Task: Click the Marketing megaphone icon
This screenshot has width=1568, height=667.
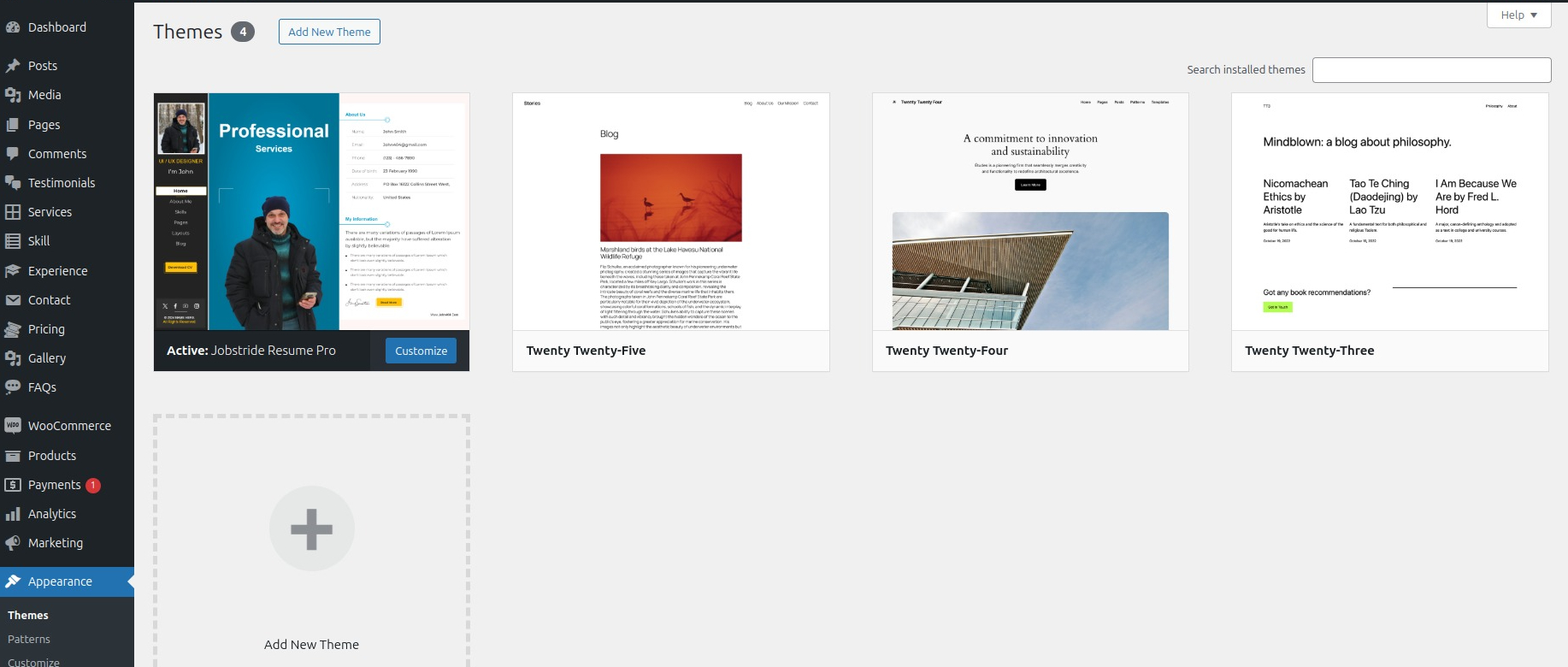Action: pos(13,543)
